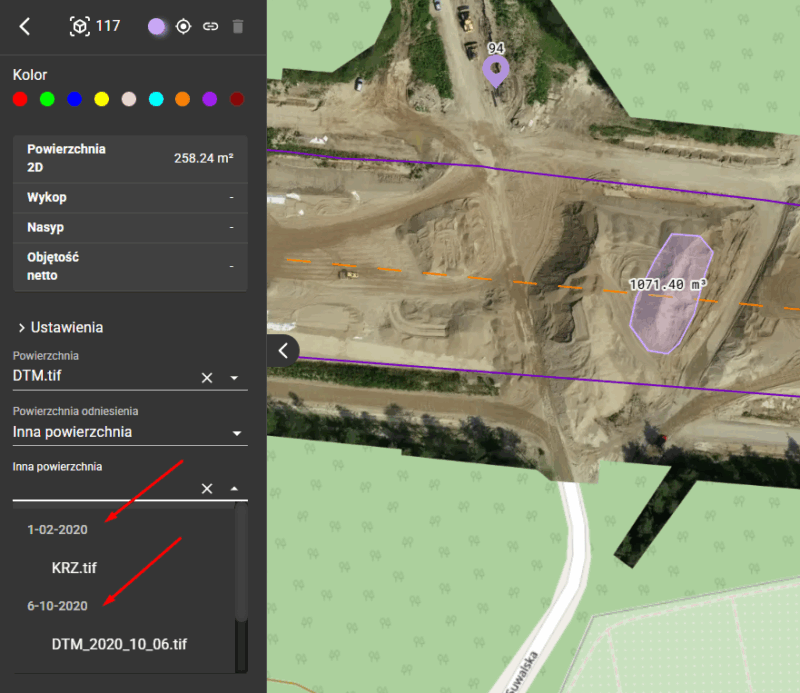Delete measurement with the trash icon
Screen dimensions: 800x693
click(x=237, y=27)
